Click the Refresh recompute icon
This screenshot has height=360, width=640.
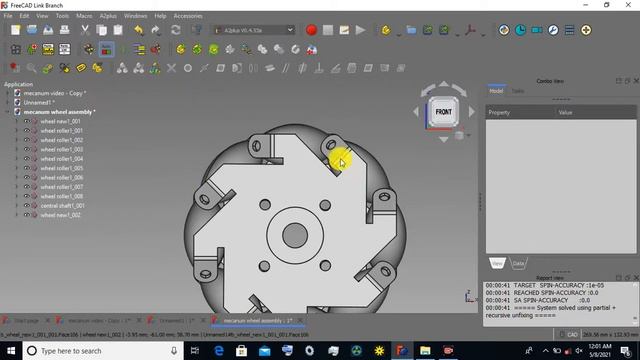176,30
